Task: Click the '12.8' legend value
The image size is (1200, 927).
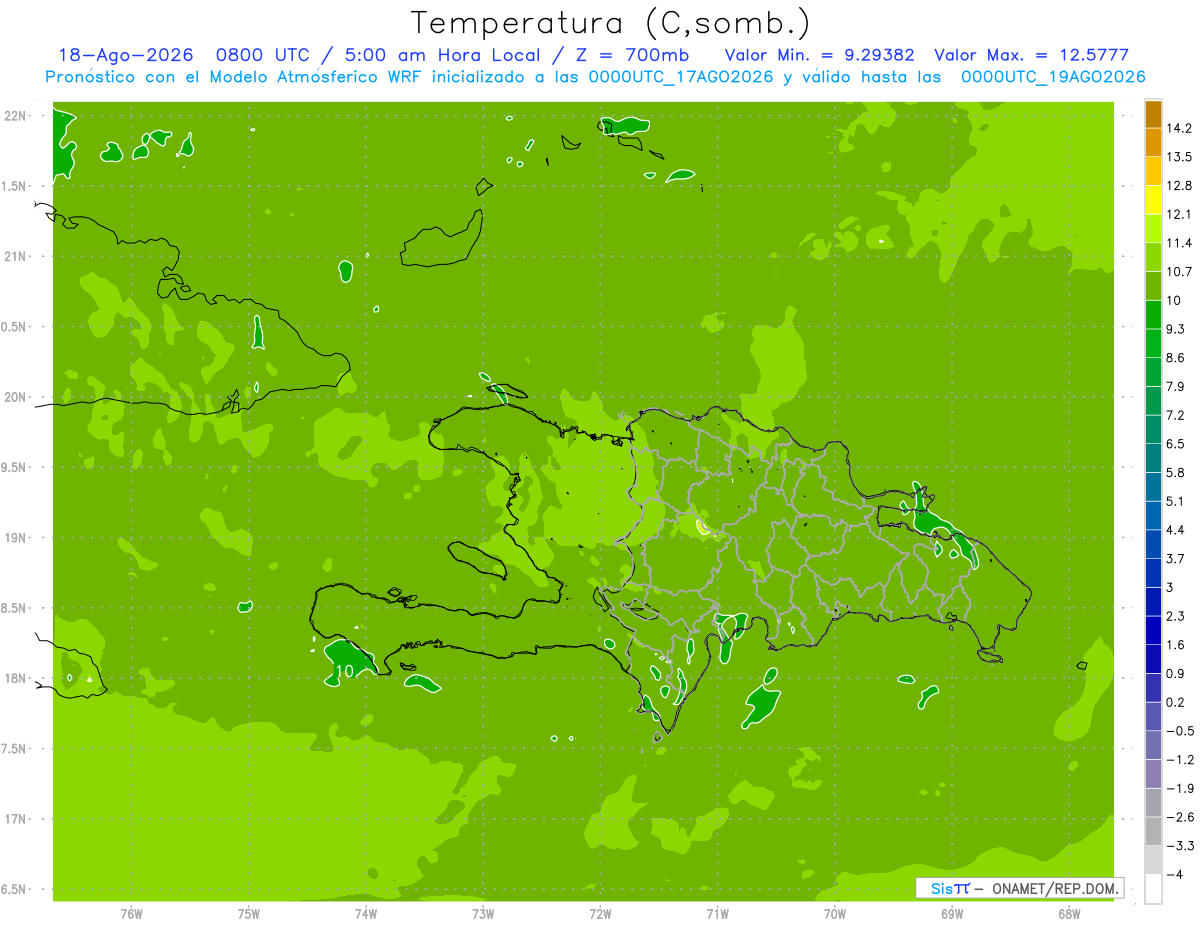Action: point(1180,186)
